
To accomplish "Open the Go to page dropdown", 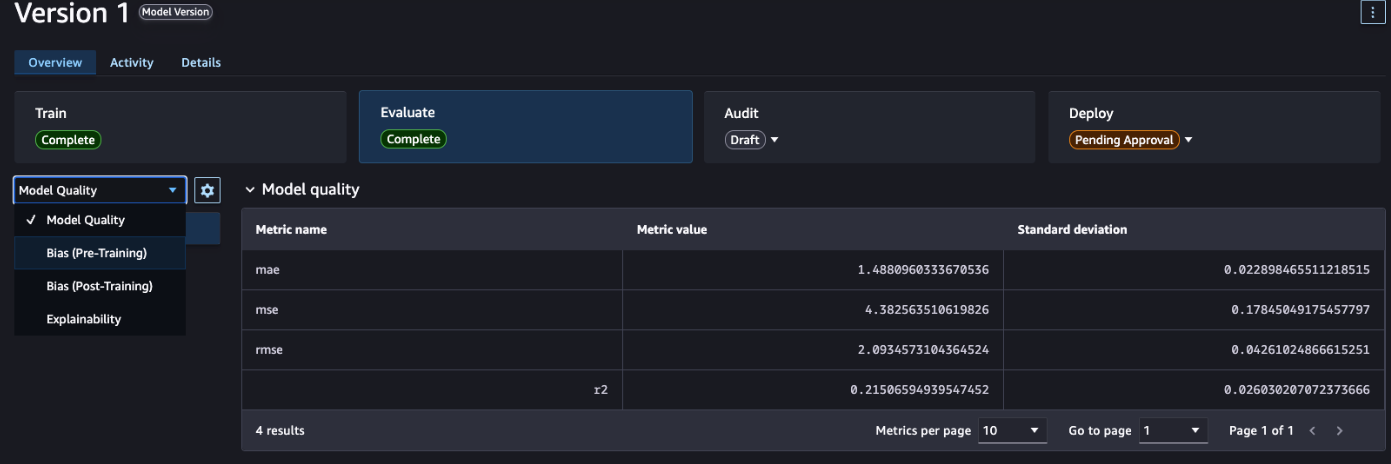I will pyautogui.click(x=1173, y=431).
